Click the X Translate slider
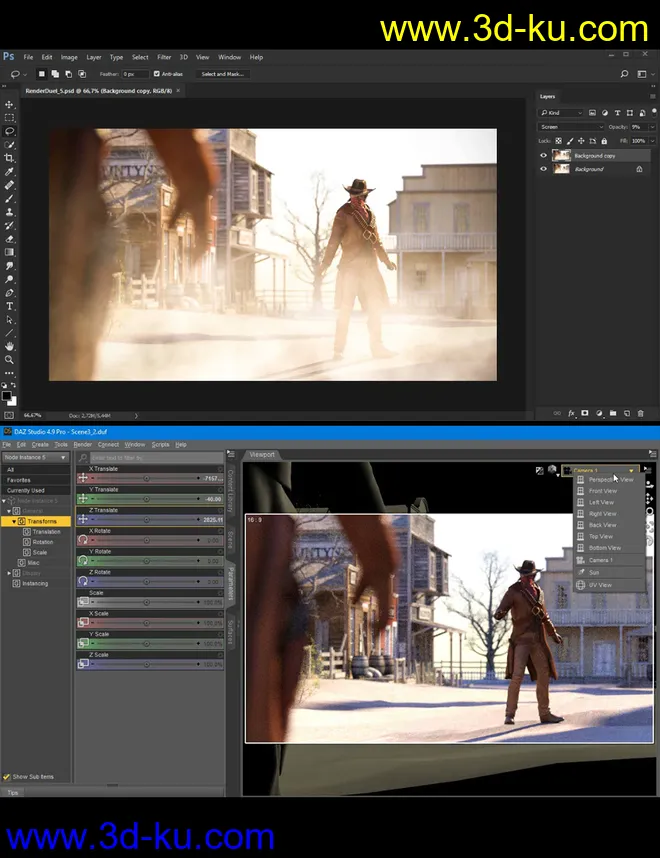Viewport: 660px width, 858px height. tap(147, 478)
